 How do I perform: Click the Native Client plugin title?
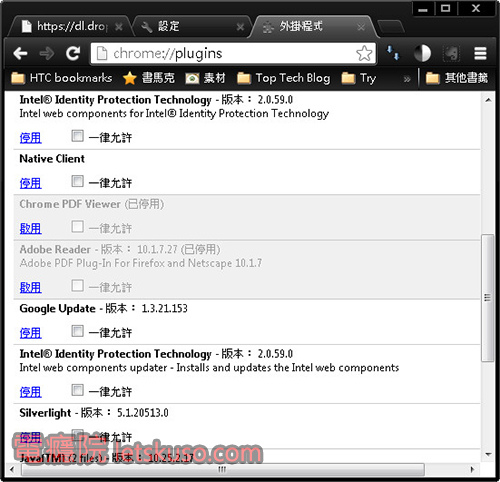tap(52, 159)
